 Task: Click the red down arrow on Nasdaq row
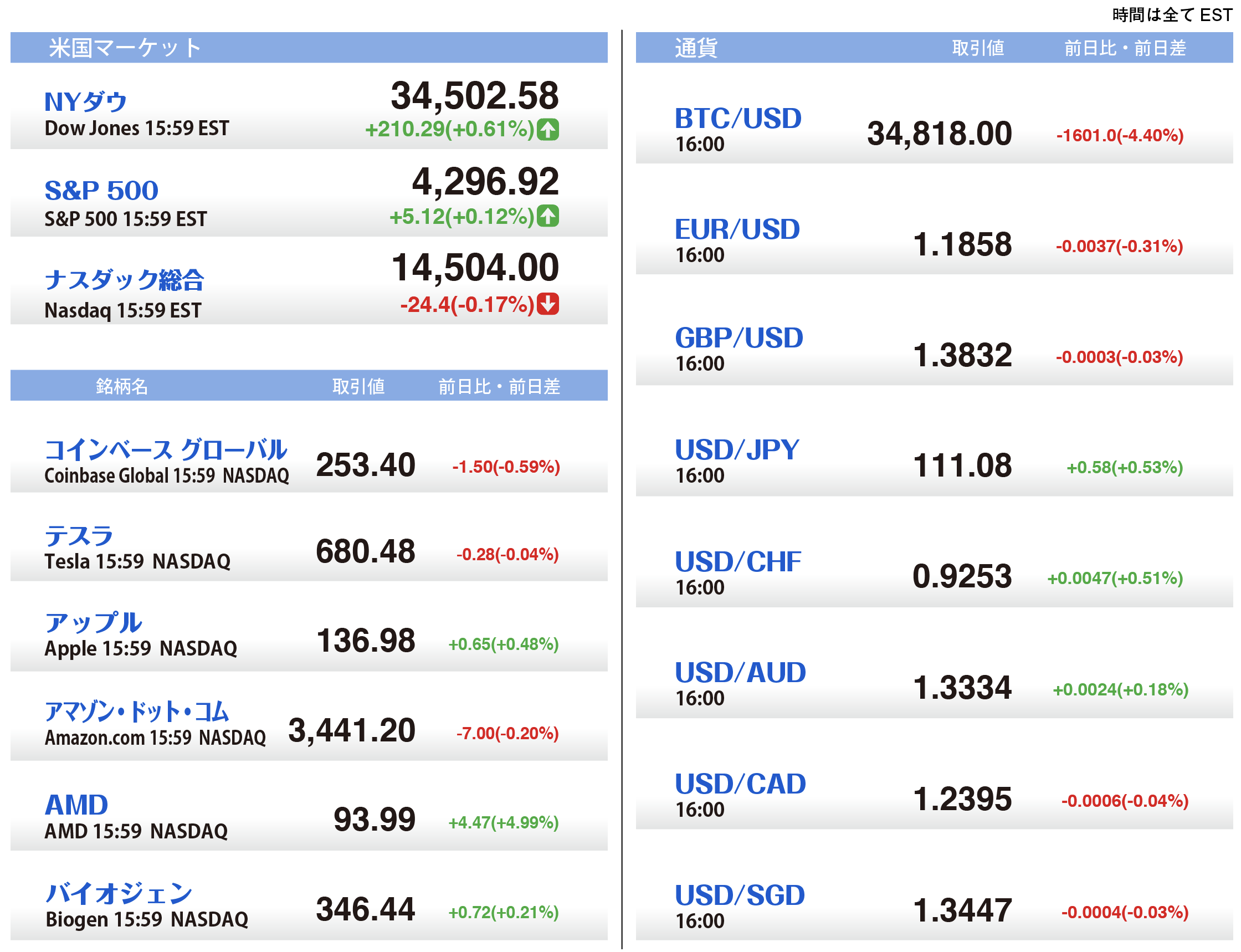(x=548, y=304)
